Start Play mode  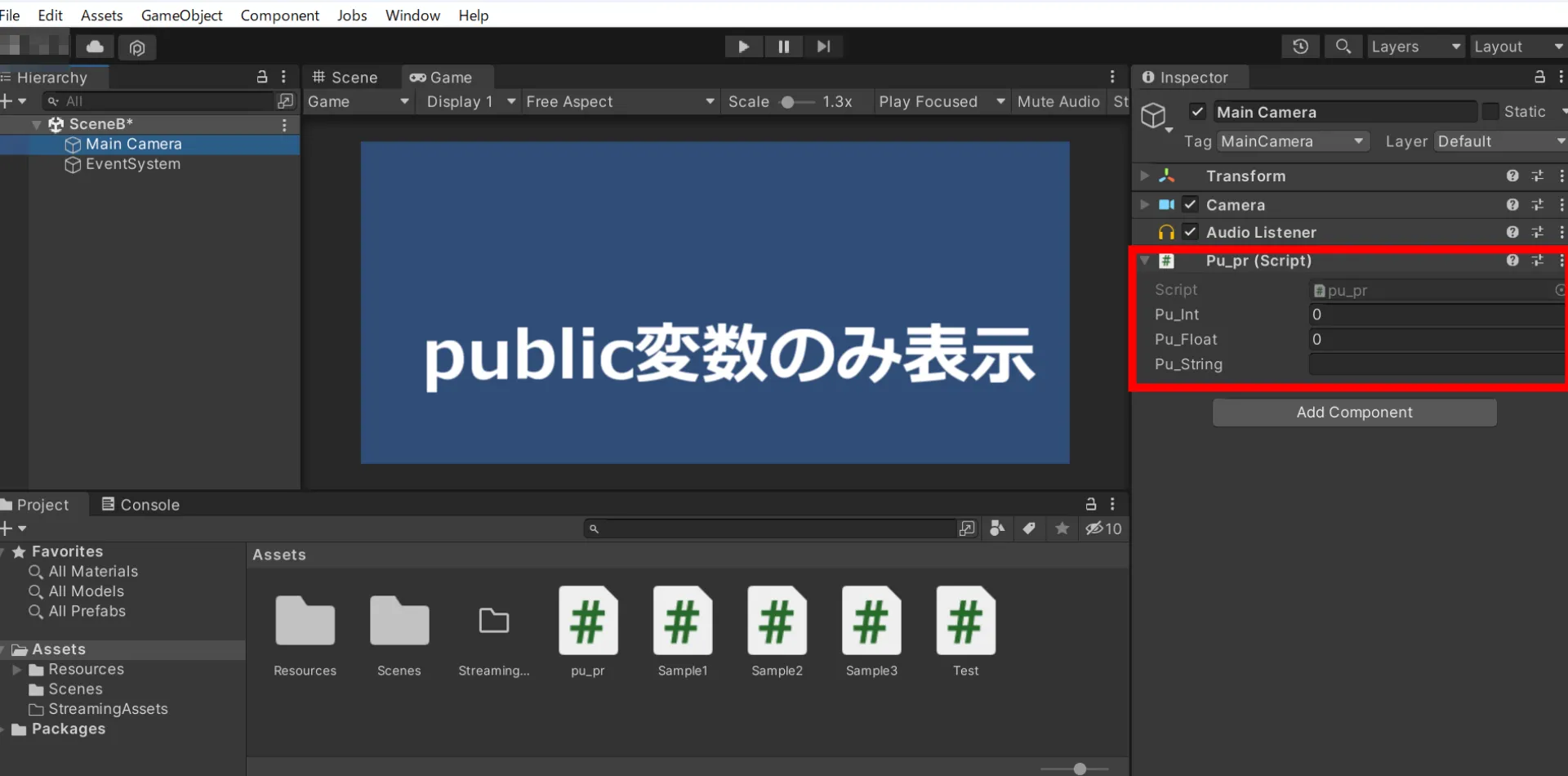coord(744,47)
